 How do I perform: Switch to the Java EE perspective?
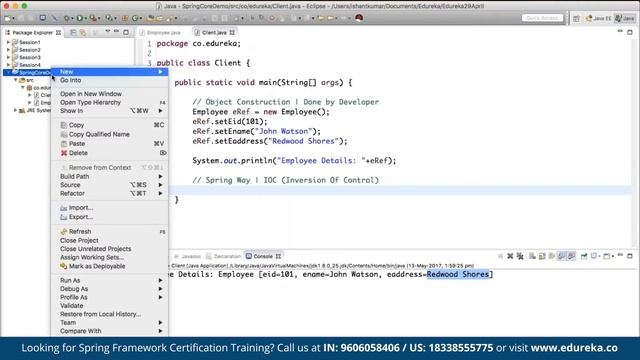pyautogui.click(x=599, y=18)
